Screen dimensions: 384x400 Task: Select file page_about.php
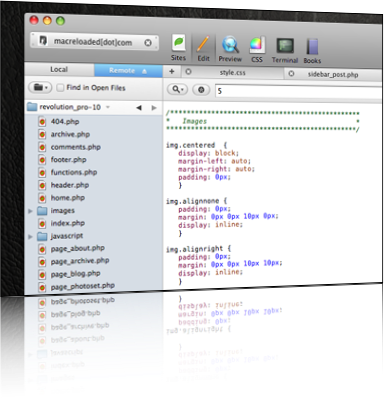(77, 248)
